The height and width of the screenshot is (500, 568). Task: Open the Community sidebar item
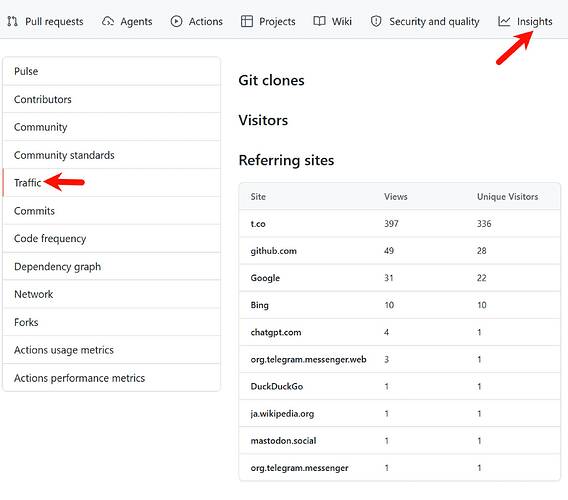click(x=112, y=127)
